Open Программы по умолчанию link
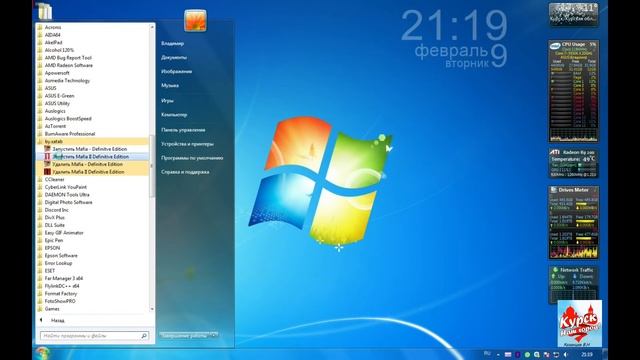This screenshot has height=360, width=640. pyautogui.click(x=192, y=158)
